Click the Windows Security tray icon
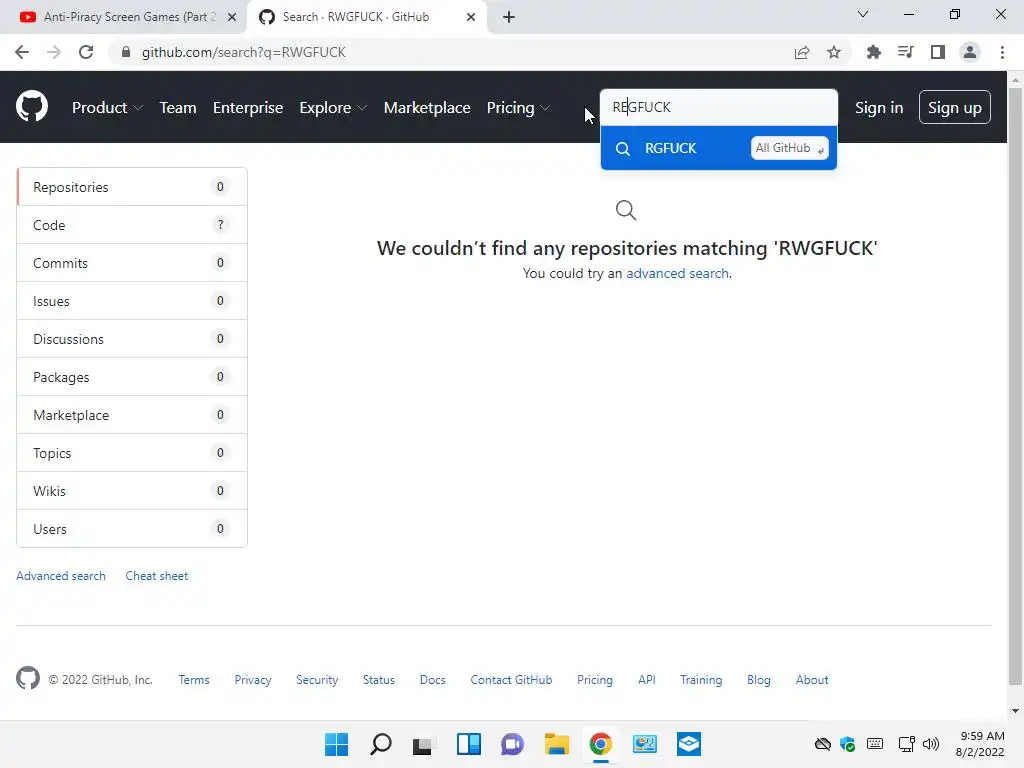Image resolution: width=1024 pixels, height=768 pixels. tap(848, 744)
